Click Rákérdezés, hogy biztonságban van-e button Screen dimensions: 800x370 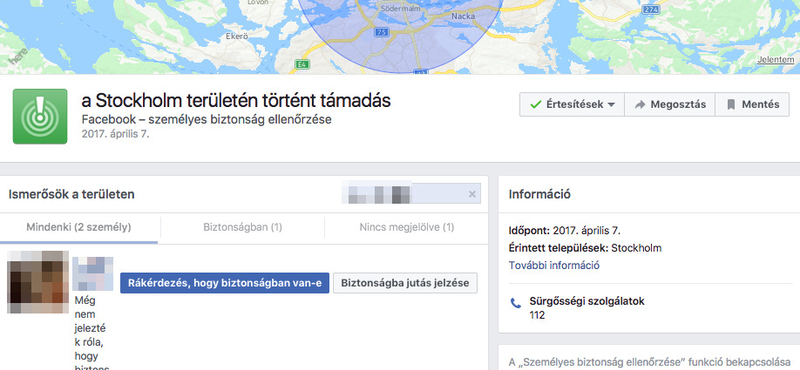pos(224,283)
